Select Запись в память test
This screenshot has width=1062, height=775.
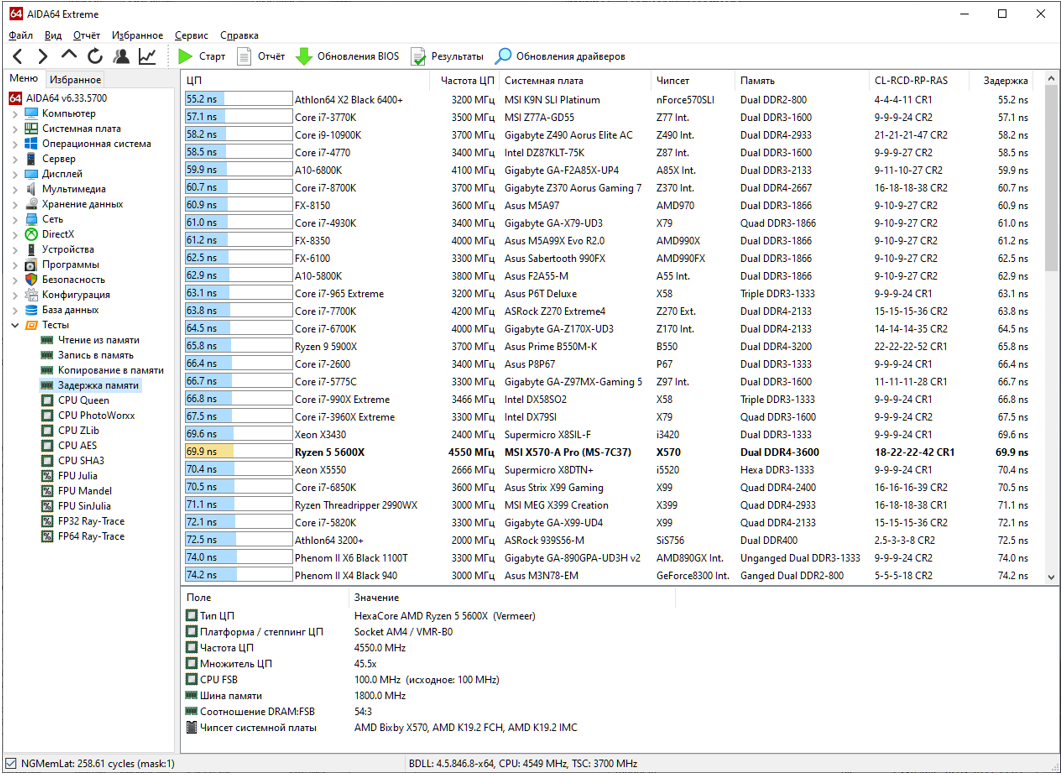click(x=95, y=355)
